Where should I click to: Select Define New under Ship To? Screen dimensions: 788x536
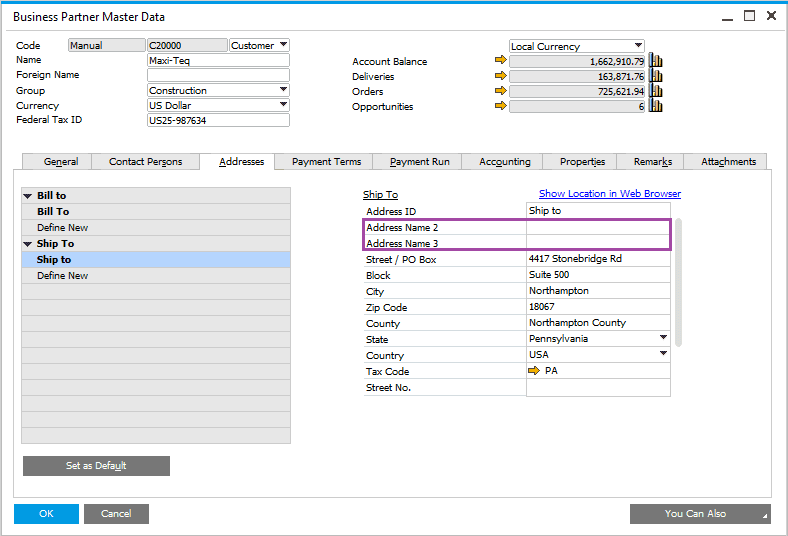pos(62,276)
